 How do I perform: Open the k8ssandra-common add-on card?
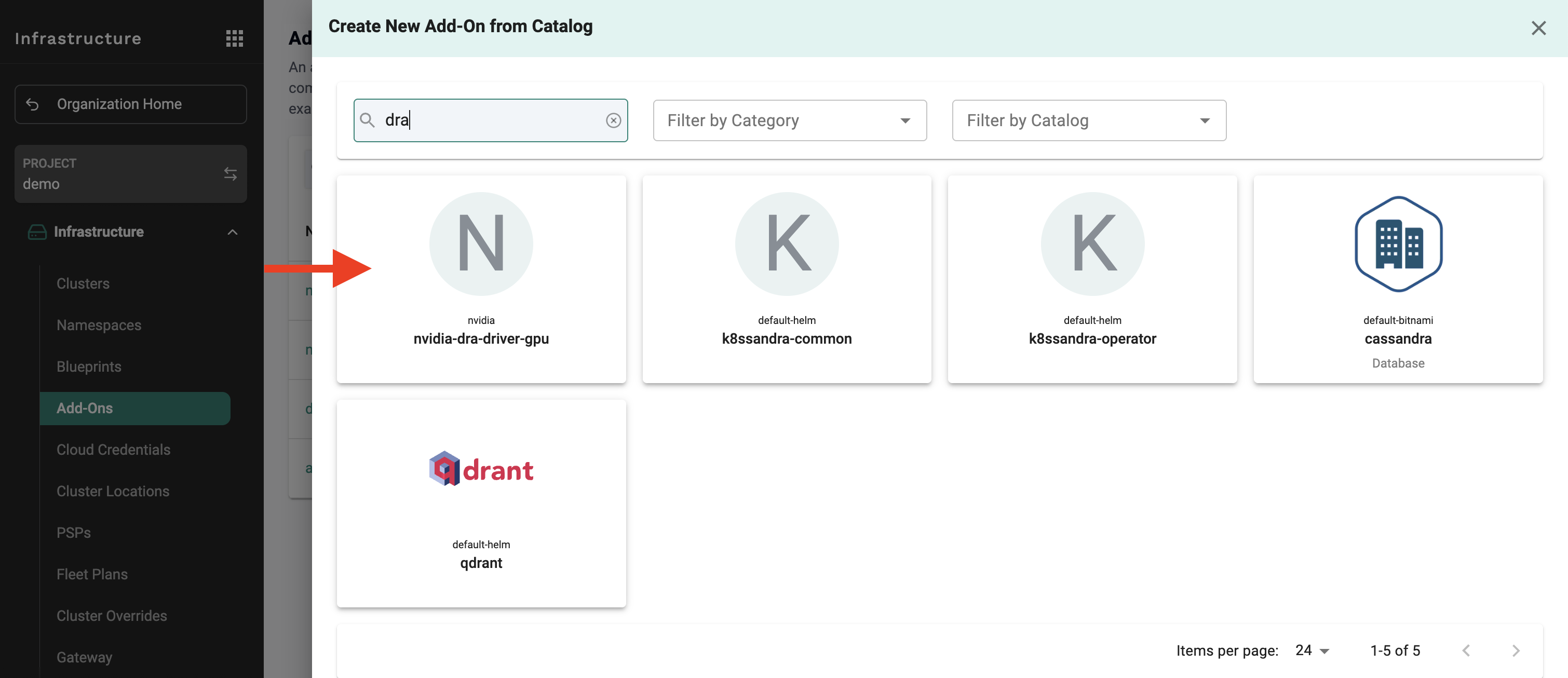(787, 279)
